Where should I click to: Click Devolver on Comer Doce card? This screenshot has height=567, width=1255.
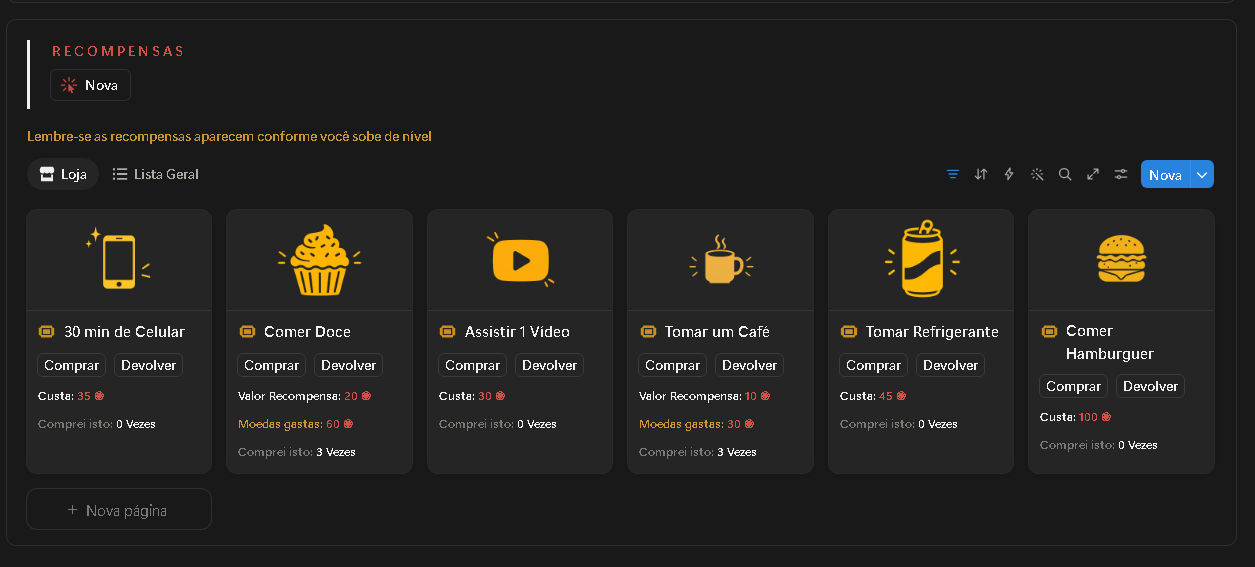click(x=349, y=365)
